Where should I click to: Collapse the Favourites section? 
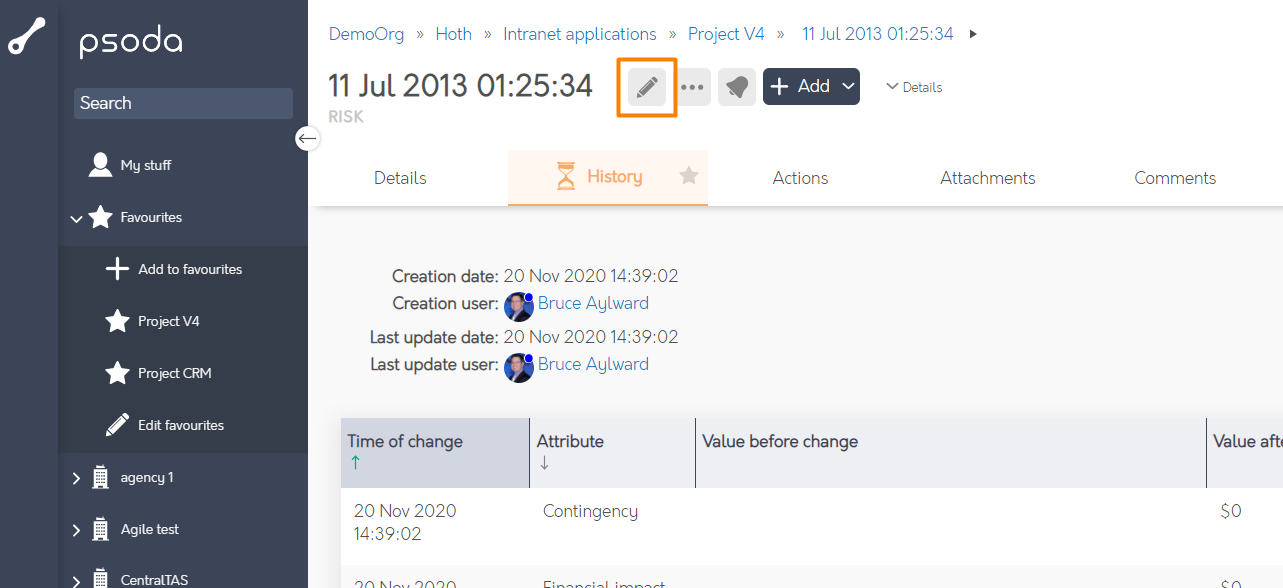[76, 218]
